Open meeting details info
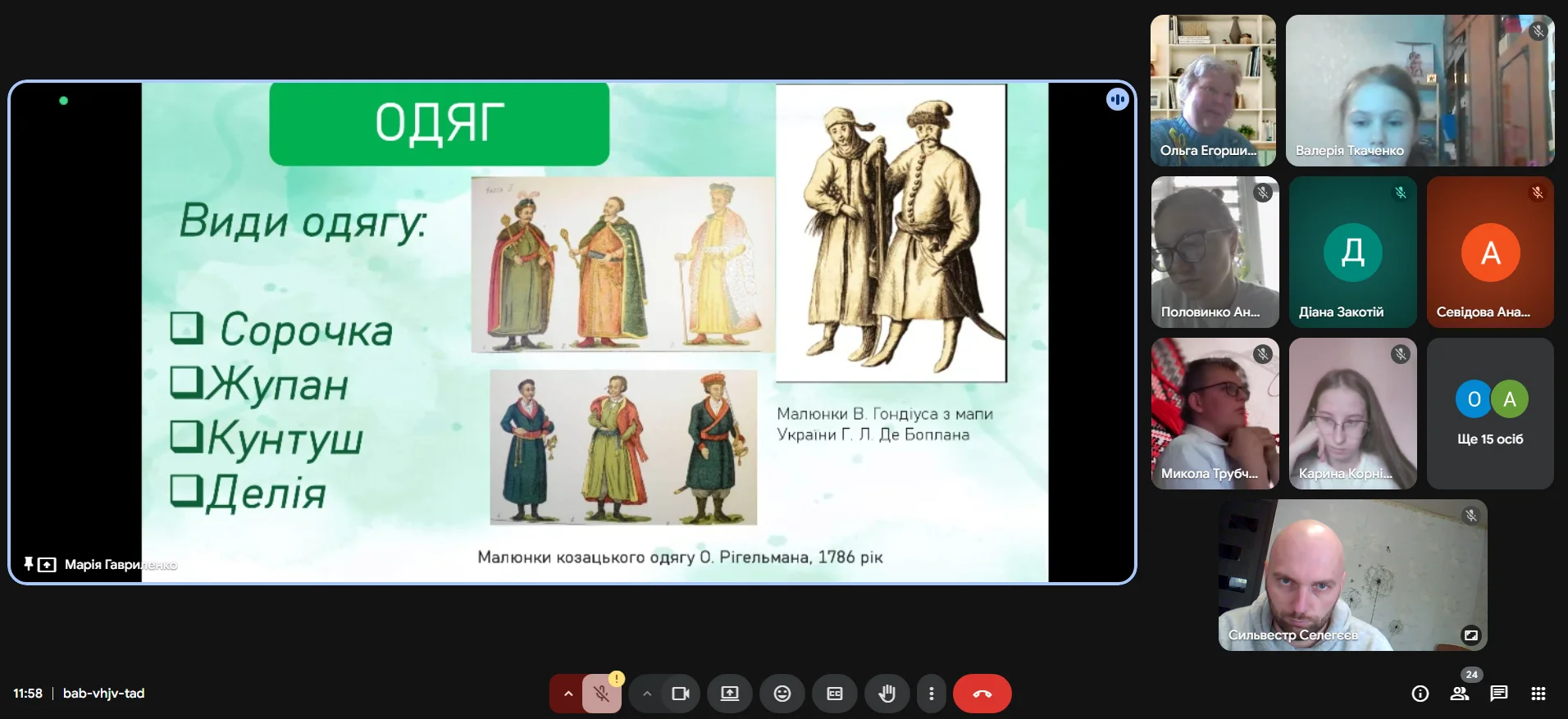 (1420, 694)
